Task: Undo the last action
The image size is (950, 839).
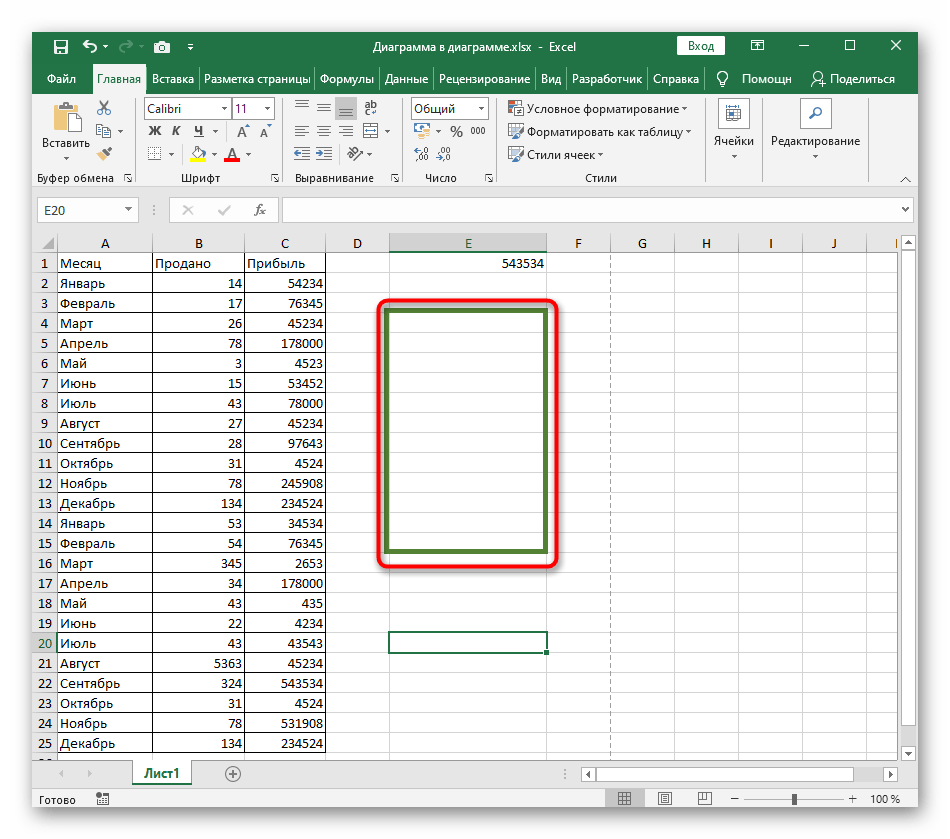Action: click(x=90, y=46)
